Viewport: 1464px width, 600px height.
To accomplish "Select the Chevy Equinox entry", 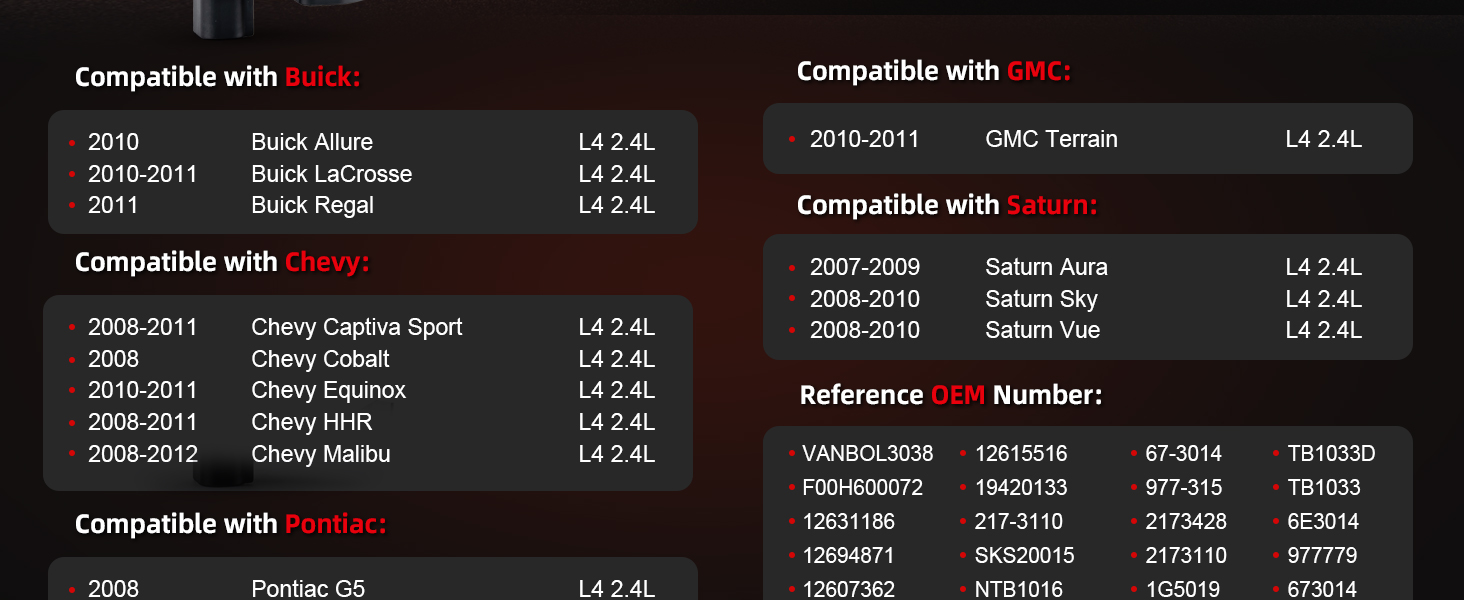I will [328, 390].
